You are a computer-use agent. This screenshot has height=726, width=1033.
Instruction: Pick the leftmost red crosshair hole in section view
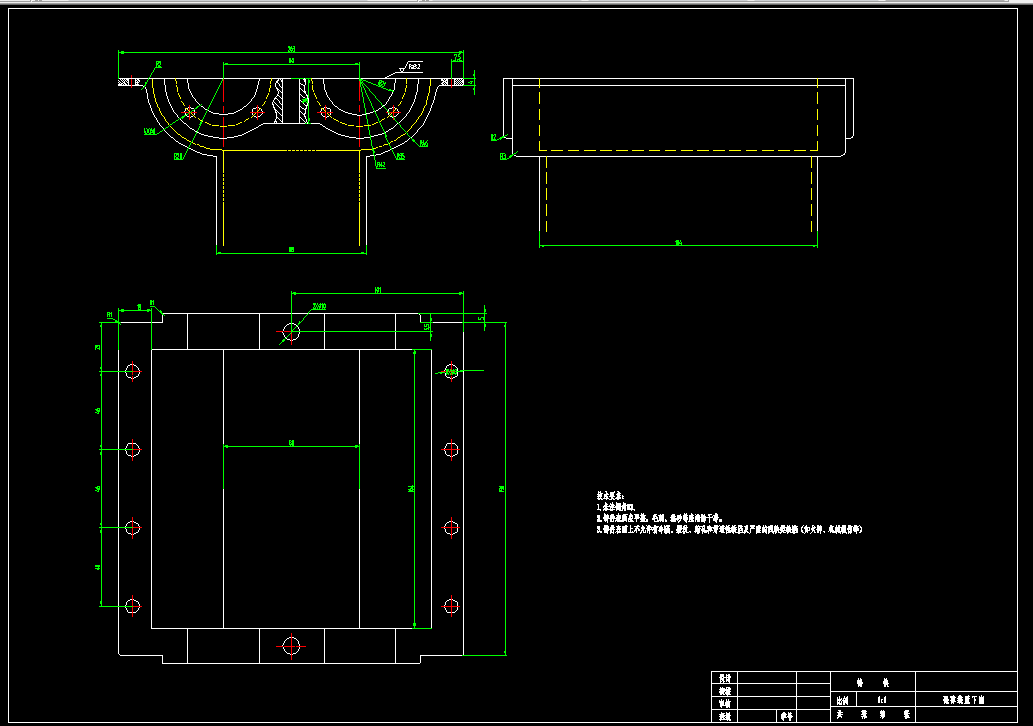coord(190,112)
